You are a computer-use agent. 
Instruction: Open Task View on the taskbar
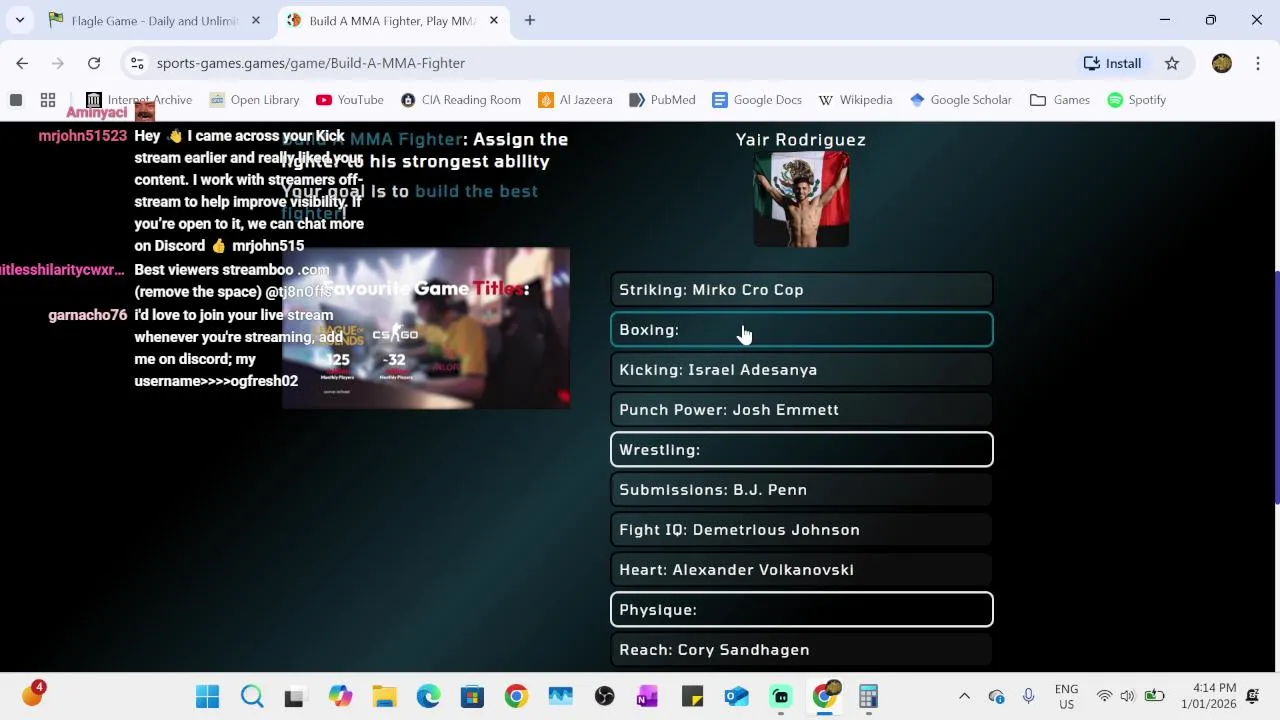[x=294, y=697]
